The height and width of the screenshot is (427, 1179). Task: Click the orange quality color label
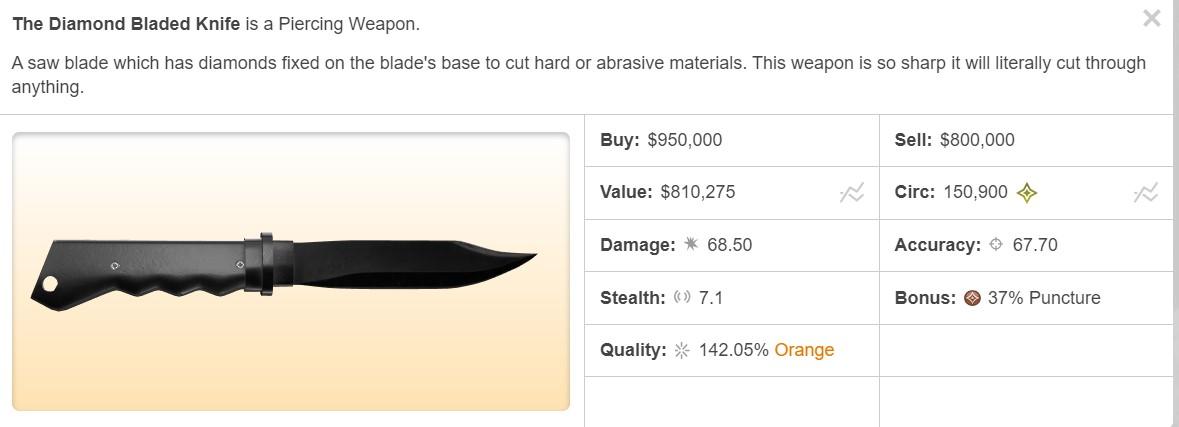804,350
